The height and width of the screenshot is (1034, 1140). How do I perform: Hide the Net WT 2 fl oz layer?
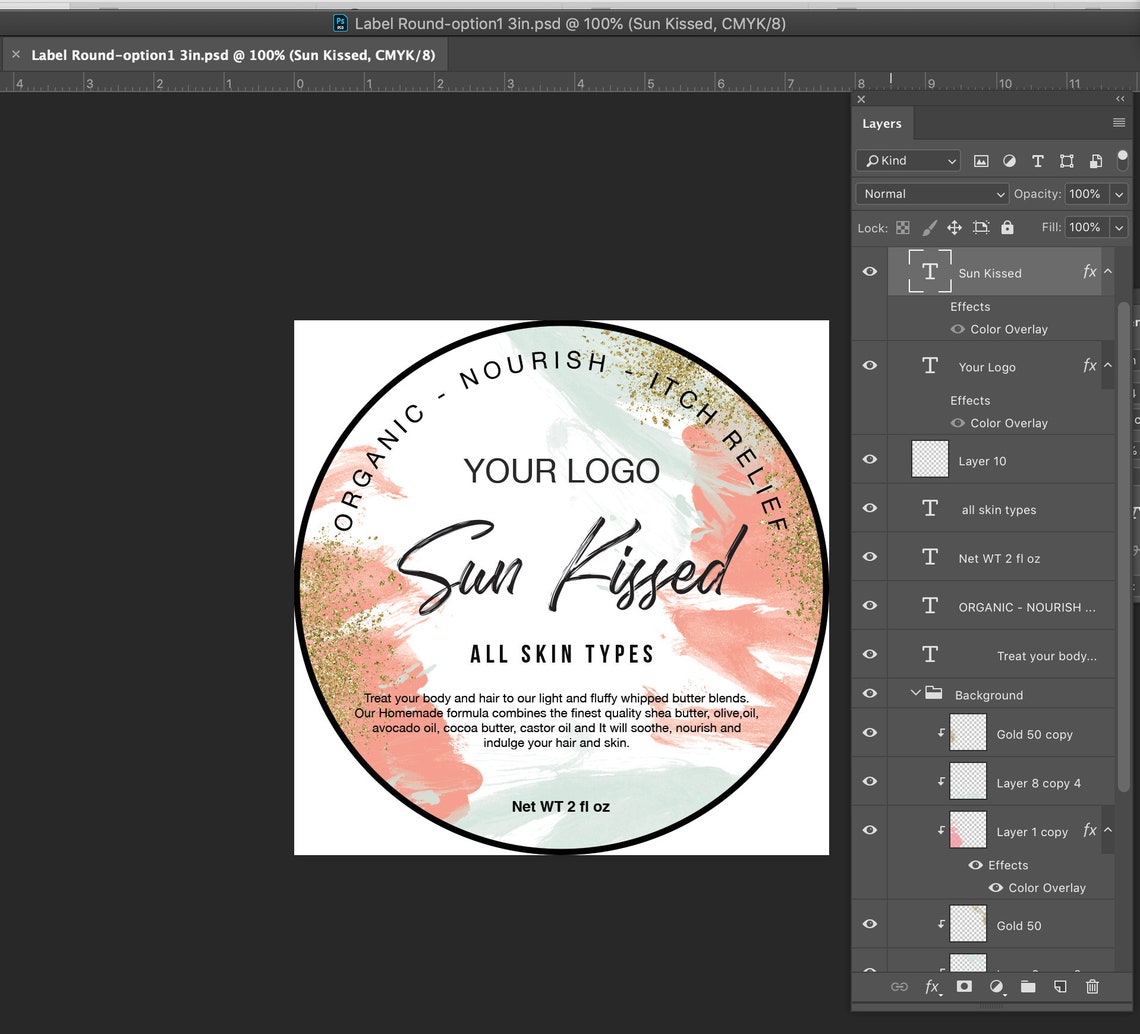click(869, 557)
